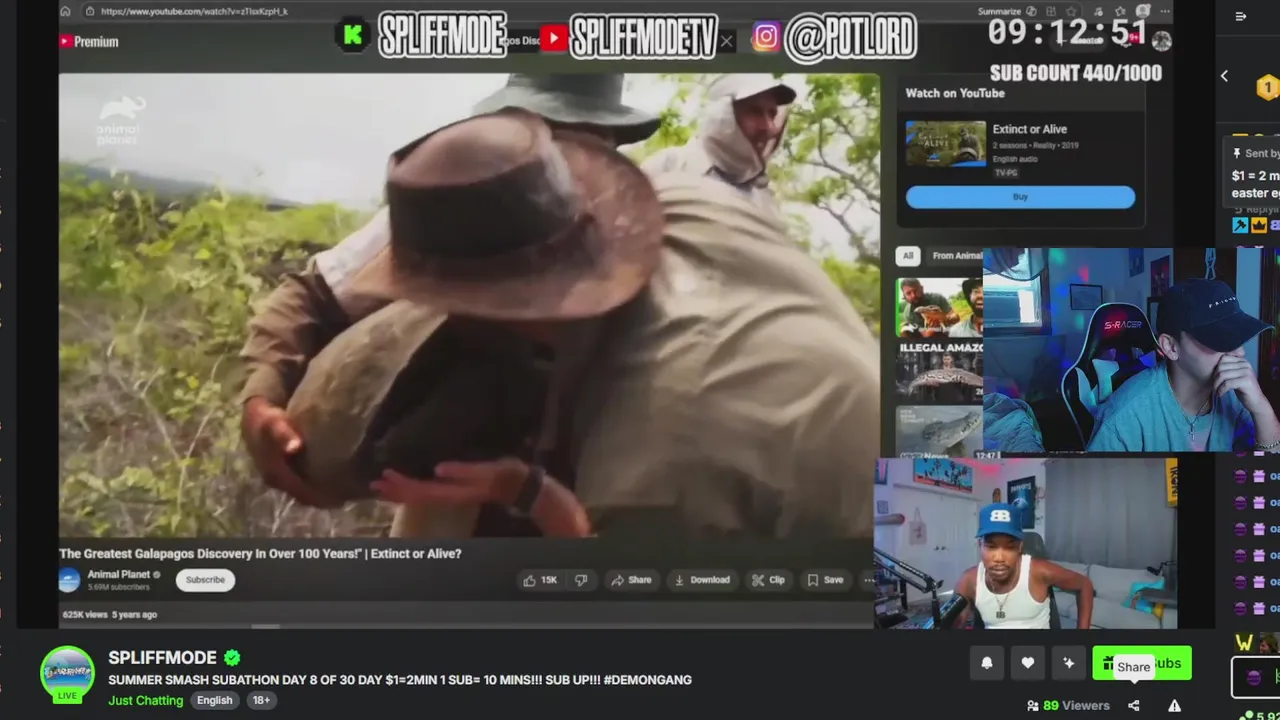Viewport: 1280px width, 720px height.
Task: Open the YouTube more actions three-dot menu
Action: point(868,580)
